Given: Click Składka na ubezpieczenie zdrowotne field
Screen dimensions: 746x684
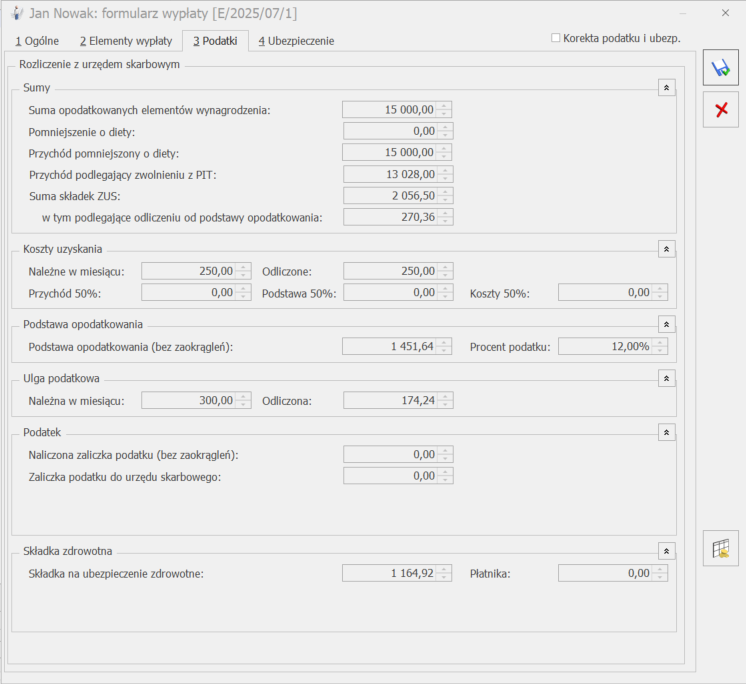Looking at the screenshot, I should coord(397,574).
